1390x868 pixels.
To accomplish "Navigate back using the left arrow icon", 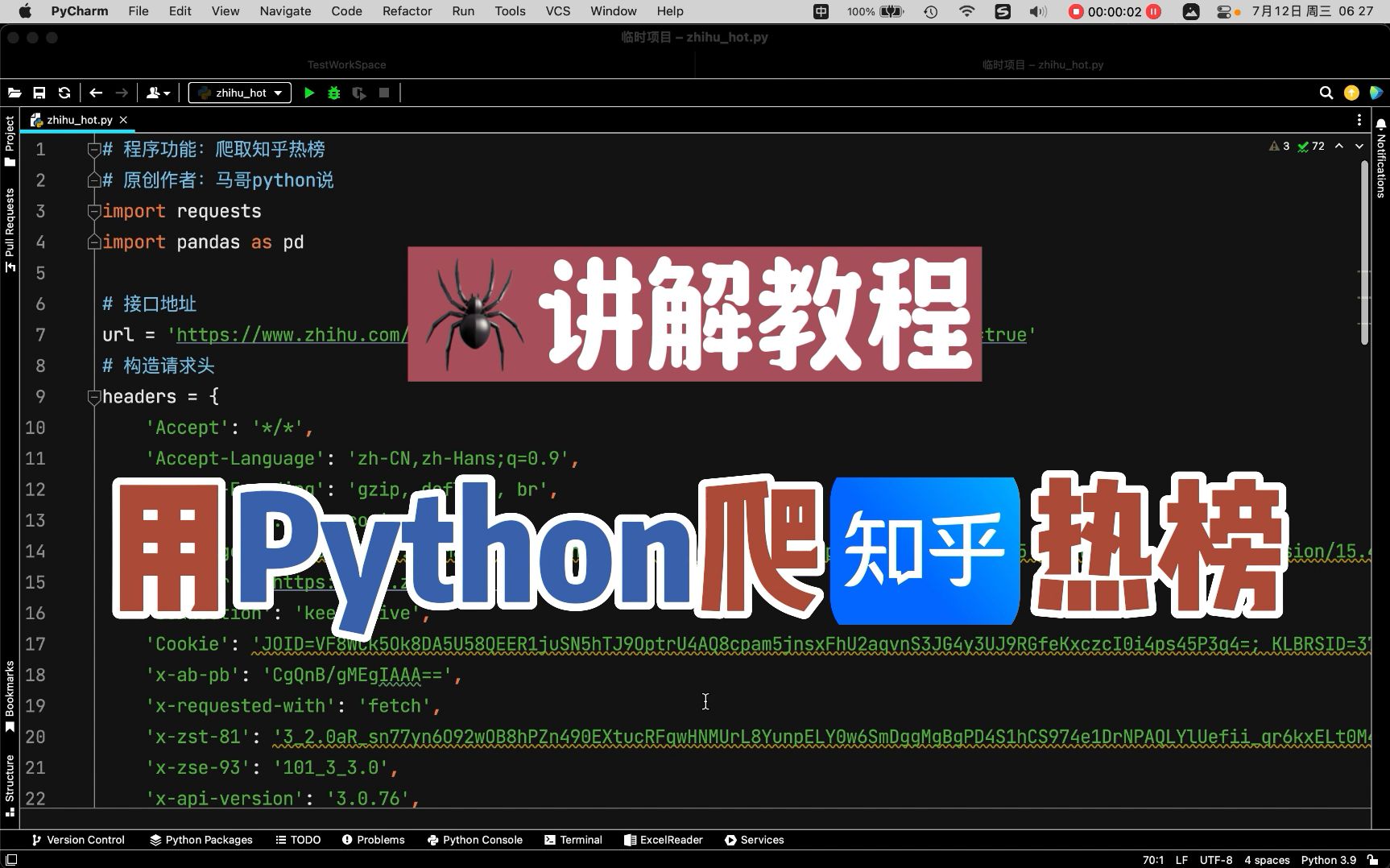I will (x=96, y=93).
